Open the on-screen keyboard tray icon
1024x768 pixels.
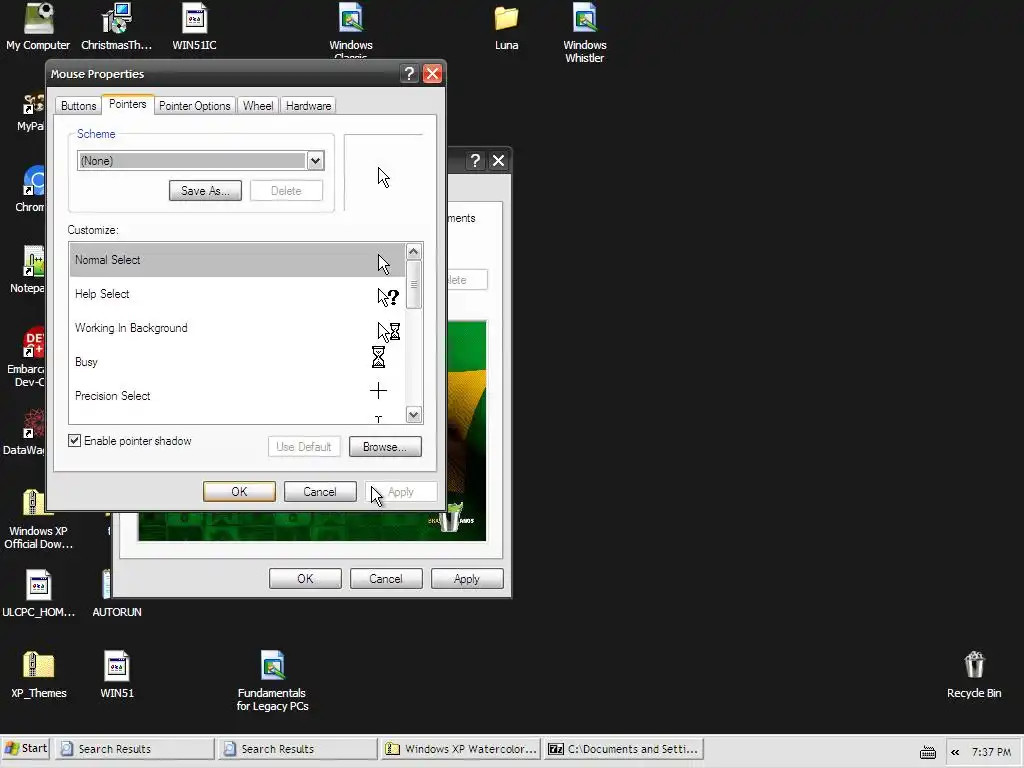[927, 752]
